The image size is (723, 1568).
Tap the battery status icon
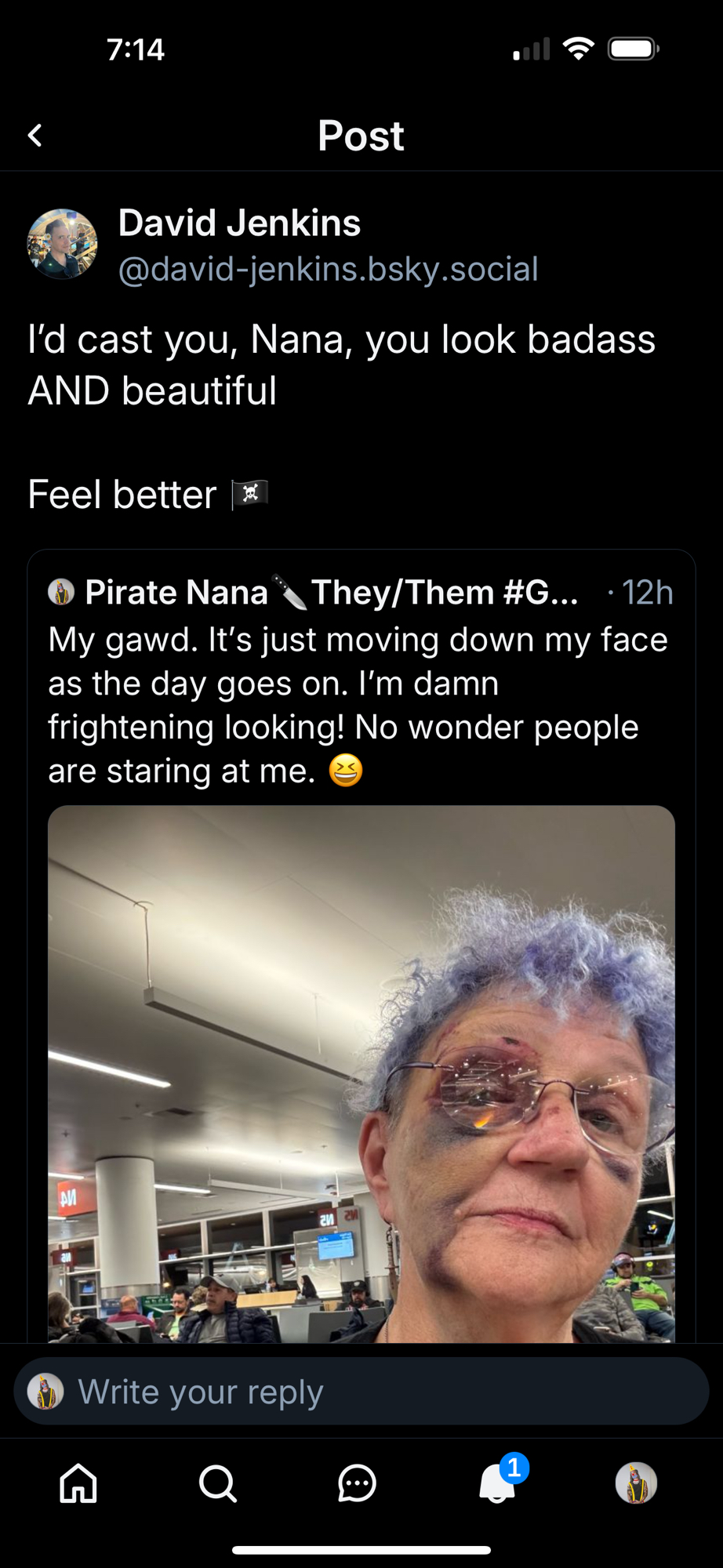pos(634,49)
